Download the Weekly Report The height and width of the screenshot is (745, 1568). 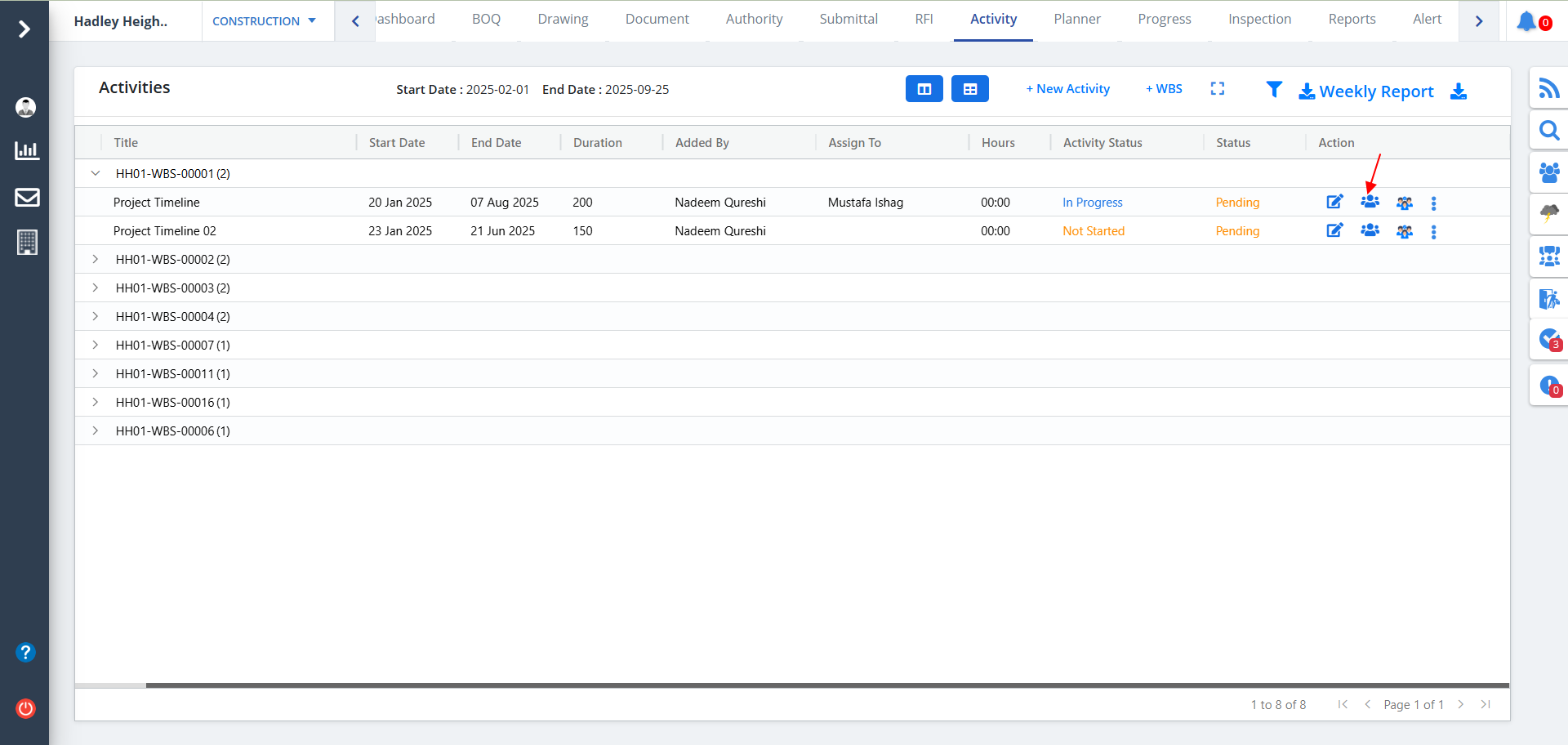[1365, 91]
